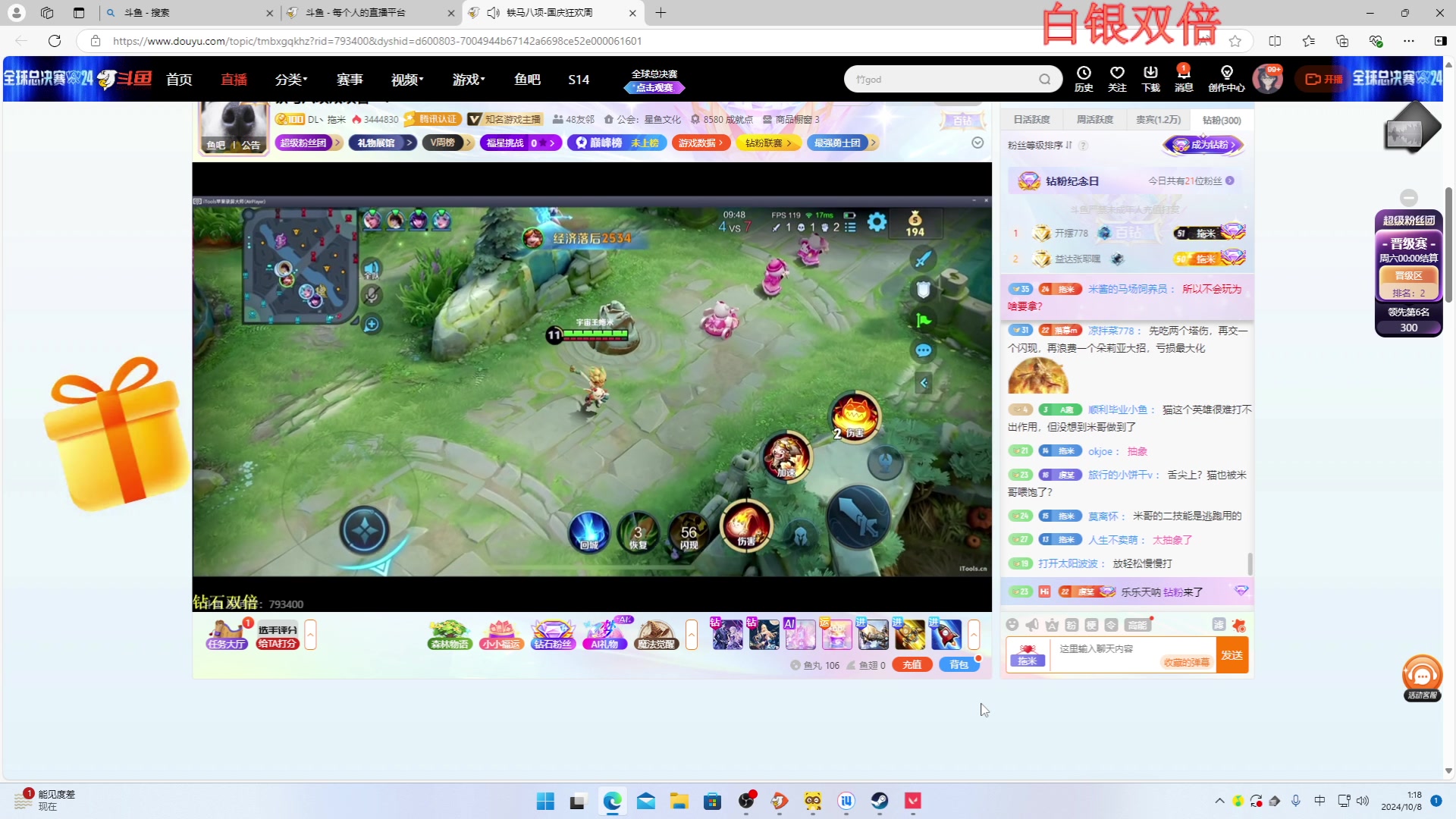Select the AI礼物 gift icon
The height and width of the screenshot is (819, 1456).
[604, 635]
